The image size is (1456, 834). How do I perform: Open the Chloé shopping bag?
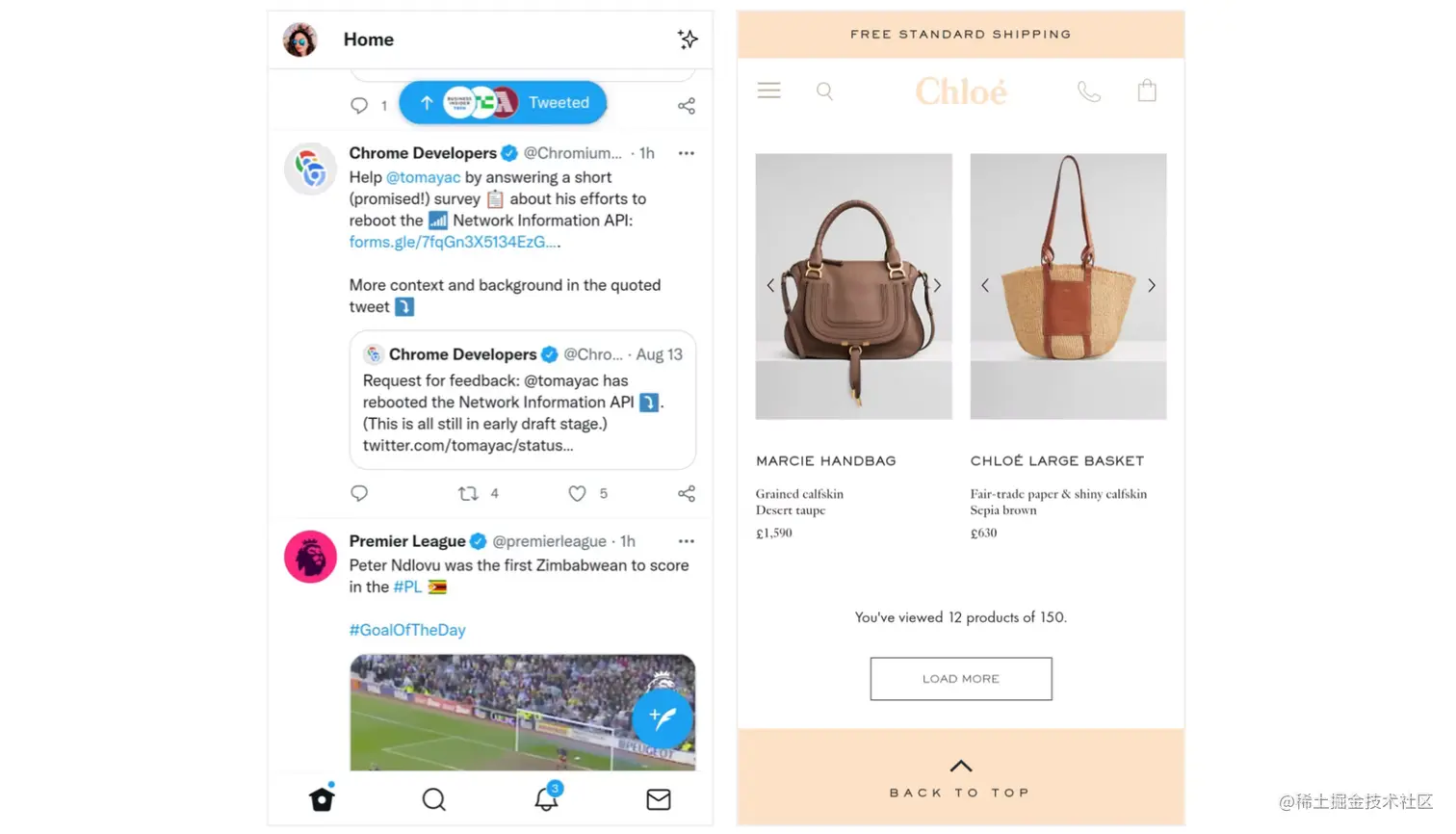coord(1147,91)
